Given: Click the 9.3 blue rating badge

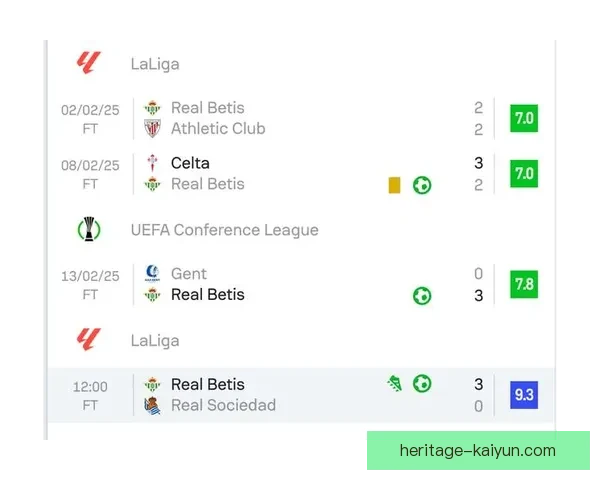Looking at the screenshot, I should coord(523,395).
